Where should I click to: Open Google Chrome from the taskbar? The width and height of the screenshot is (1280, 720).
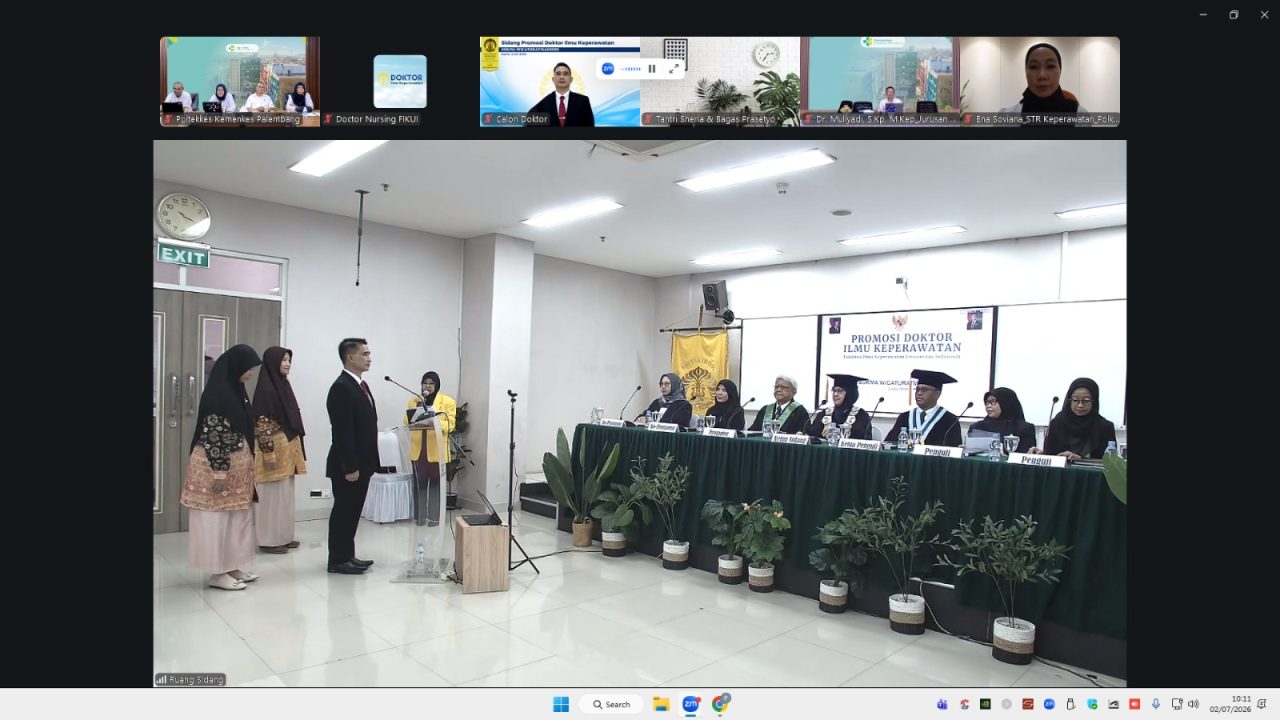[x=720, y=704]
